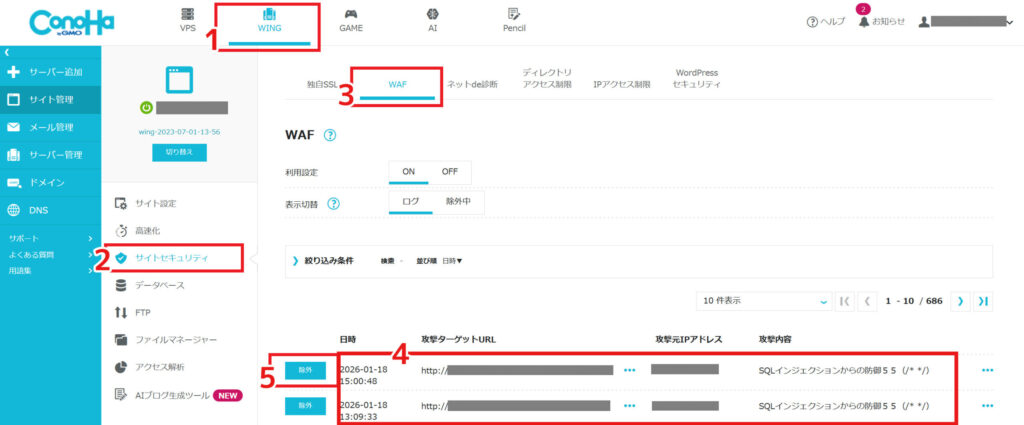This screenshot has height=425, width=1024.
Task: Click the 切り替え server switch button
Action: click(179, 152)
